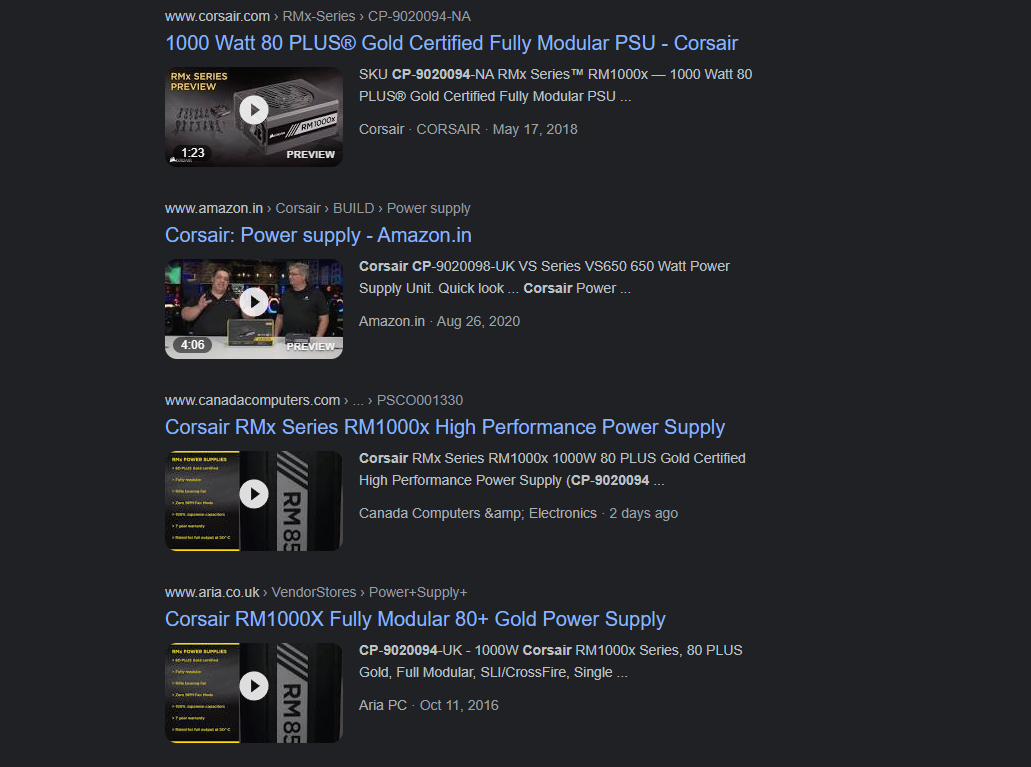This screenshot has width=1031, height=767.
Task: Click the 1:23 duration badge on Corsair thumbnail
Action: [x=193, y=153]
